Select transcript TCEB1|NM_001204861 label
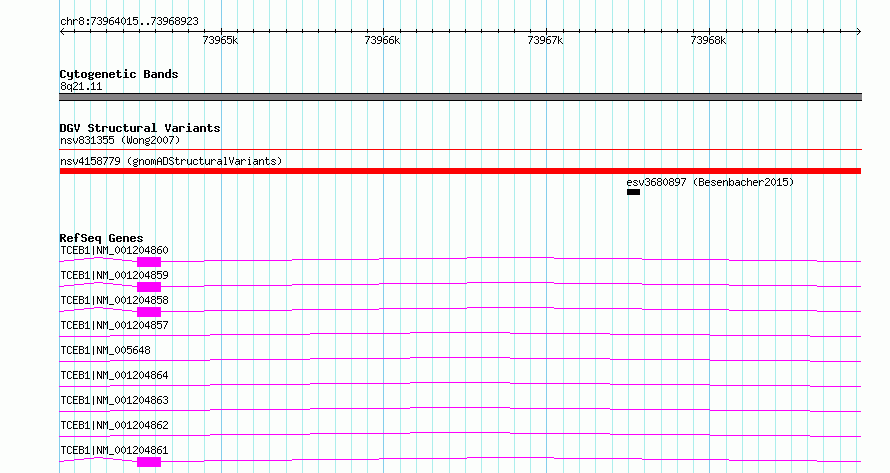 [x=114, y=450]
